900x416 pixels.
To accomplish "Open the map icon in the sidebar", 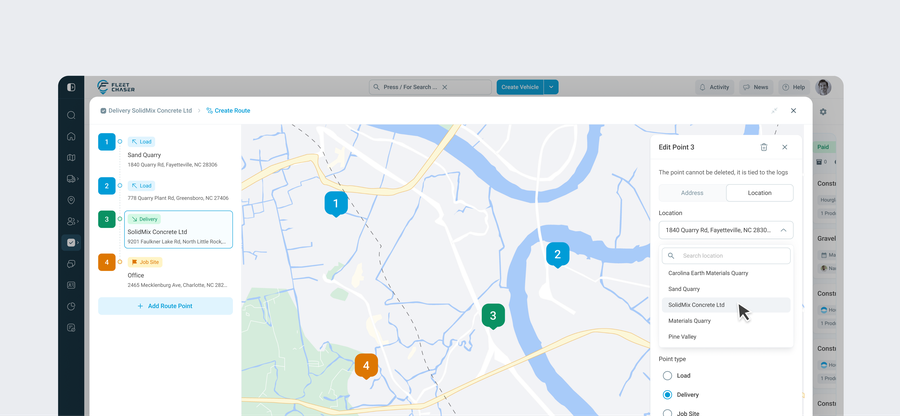I will click(x=71, y=157).
